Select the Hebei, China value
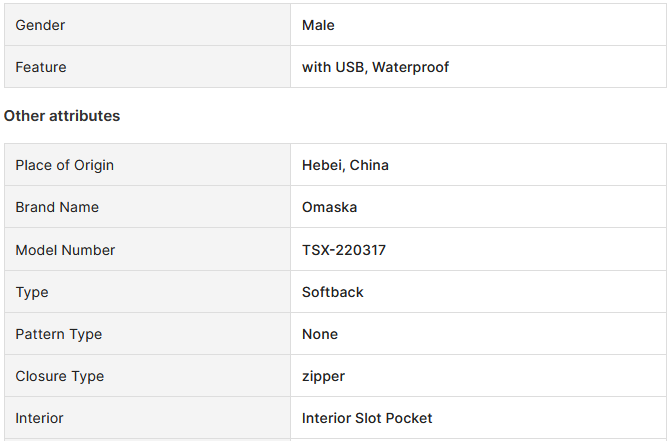Screen dimensions: 671x441 [345, 165]
